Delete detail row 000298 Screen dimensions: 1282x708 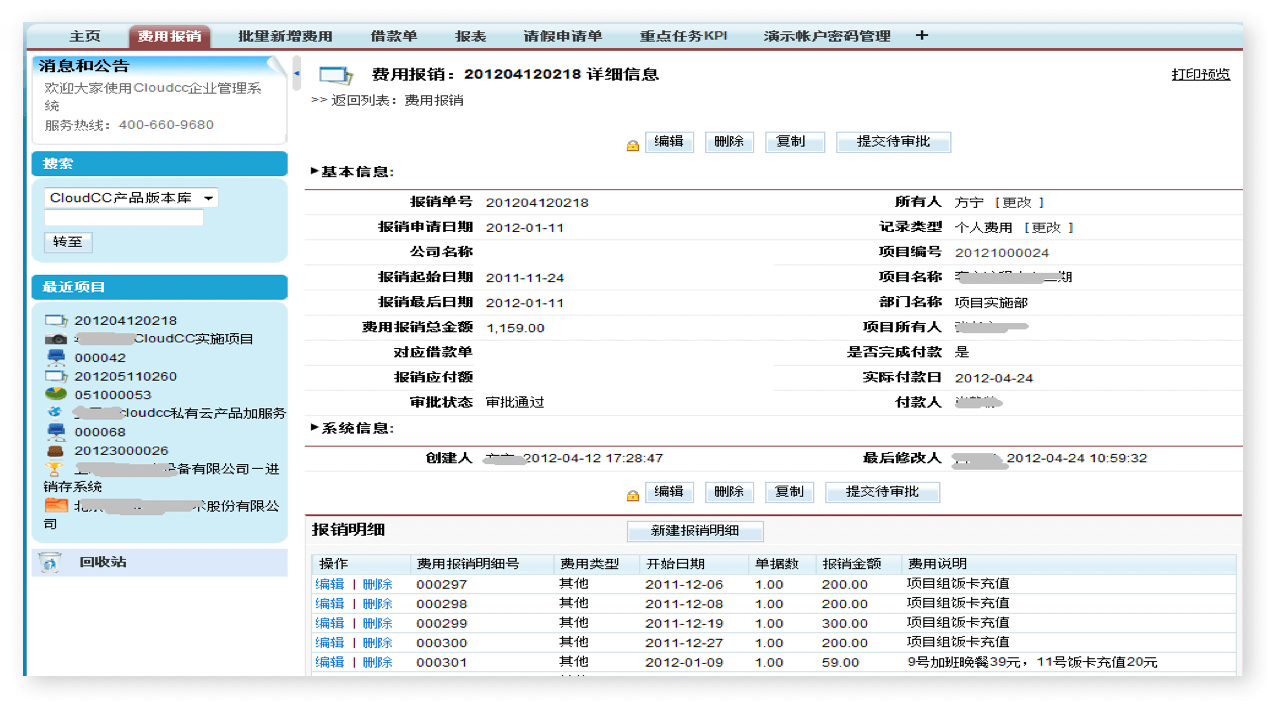377,603
